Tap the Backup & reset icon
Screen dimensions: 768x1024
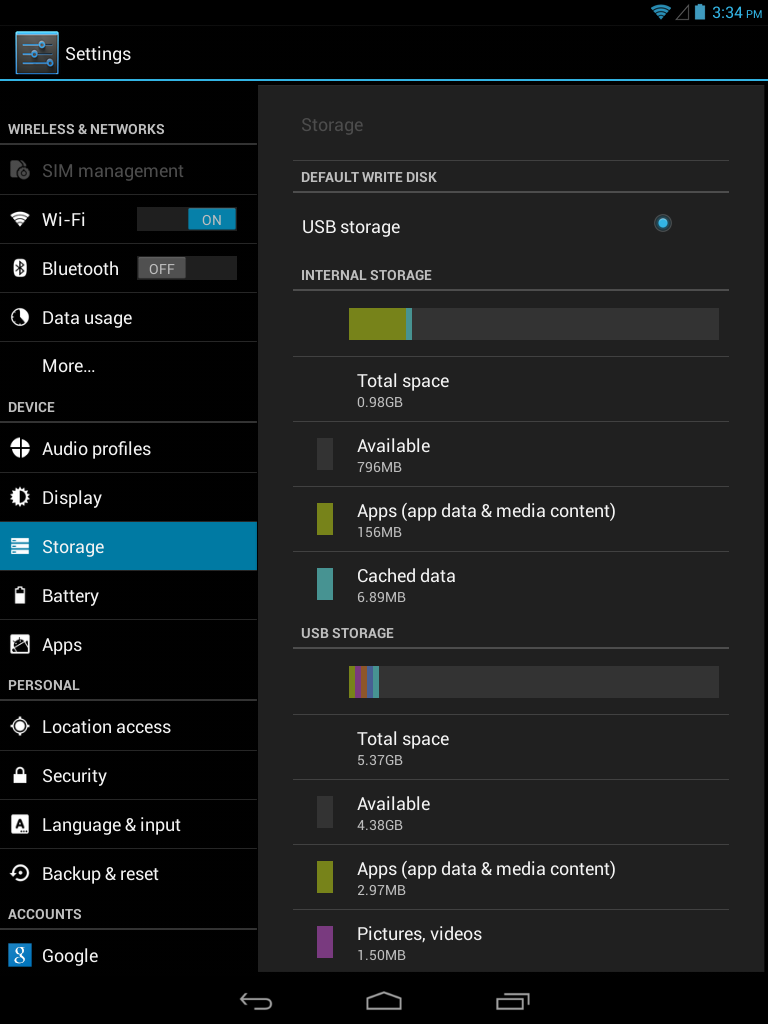(20, 873)
